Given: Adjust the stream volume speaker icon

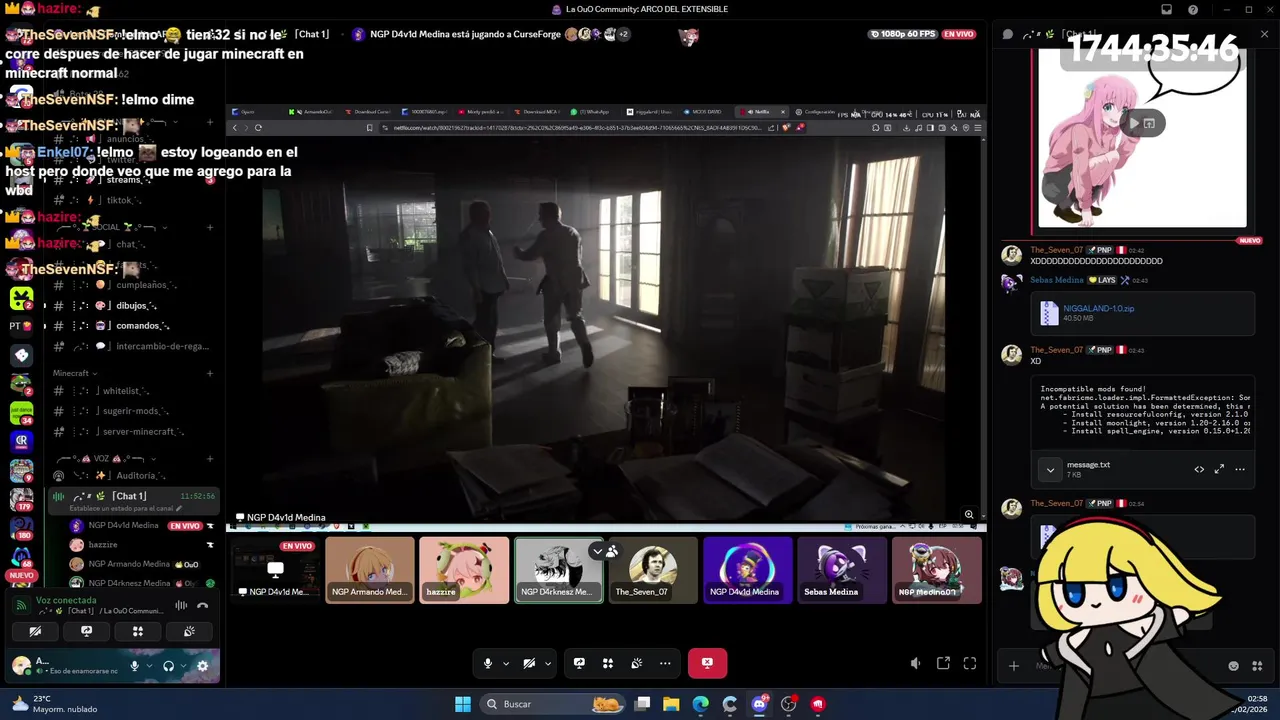Looking at the screenshot, I should point(915,663).
